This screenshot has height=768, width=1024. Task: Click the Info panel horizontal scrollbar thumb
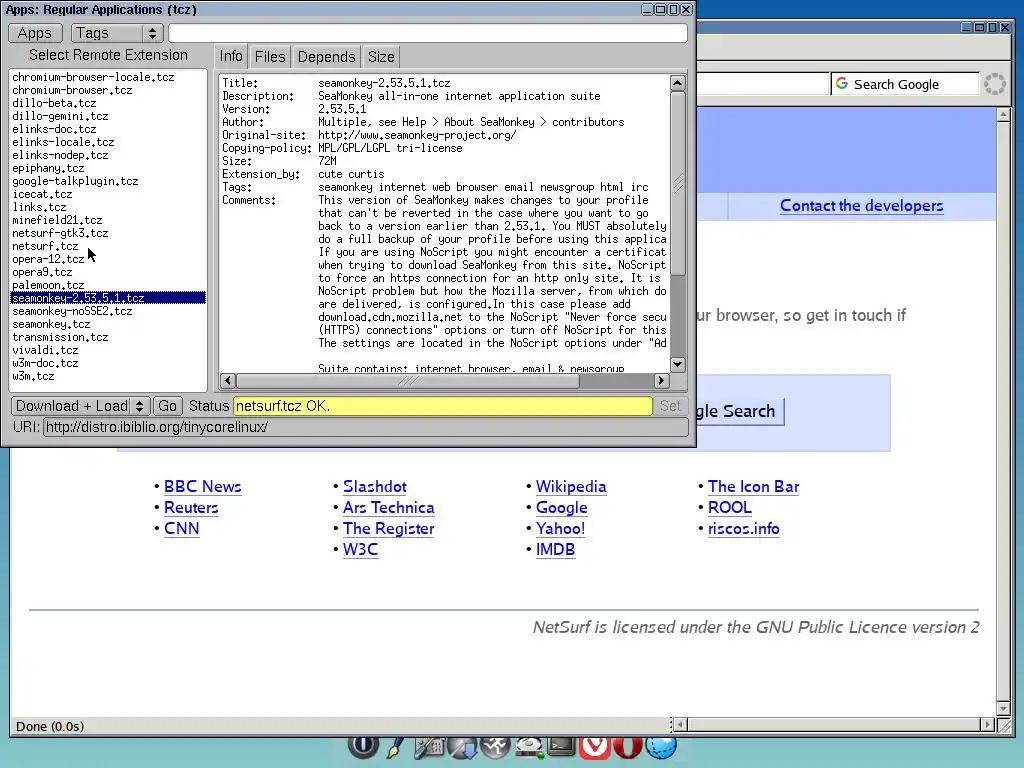(408, 380)
